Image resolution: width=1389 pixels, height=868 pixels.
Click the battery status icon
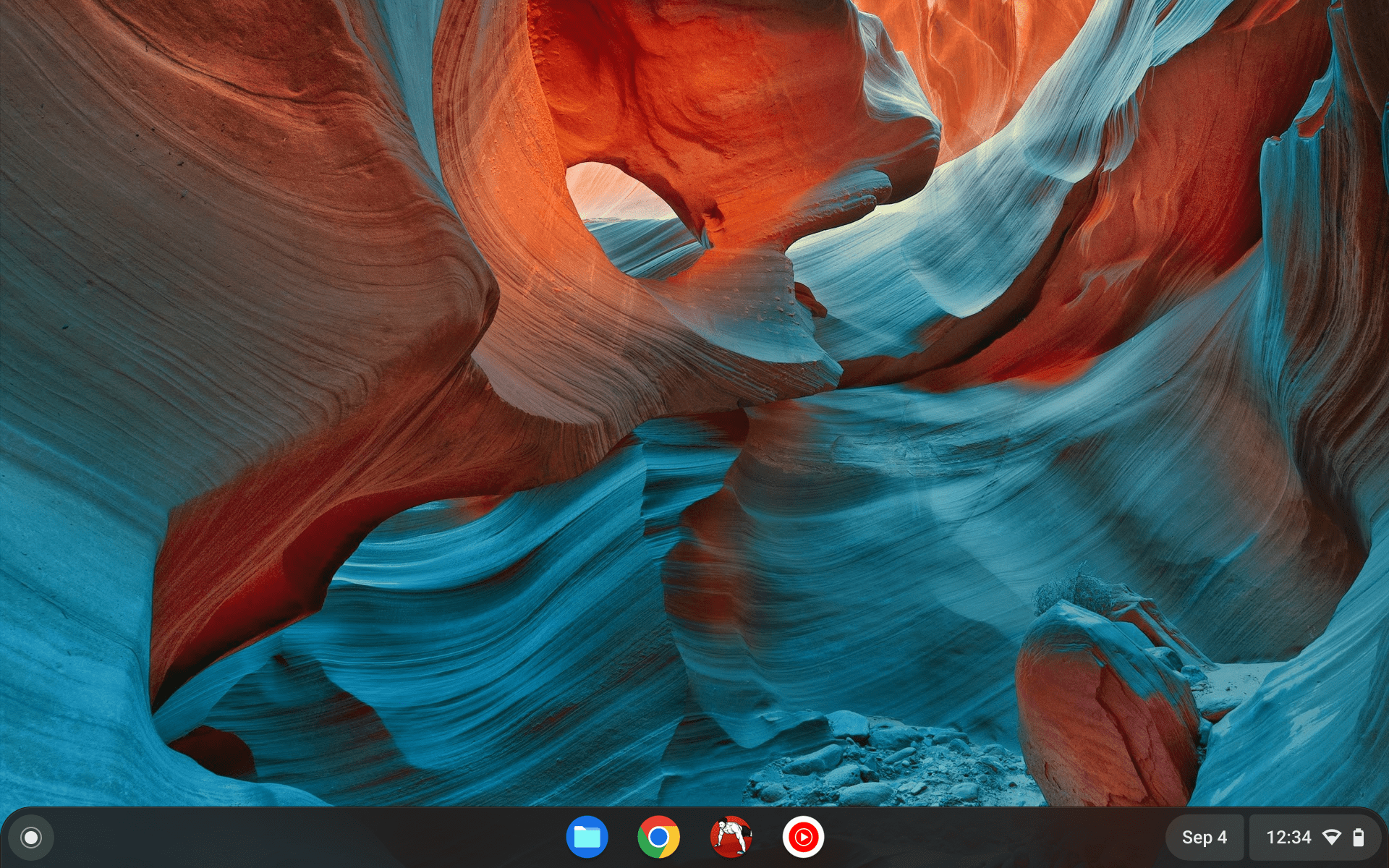1359,838
